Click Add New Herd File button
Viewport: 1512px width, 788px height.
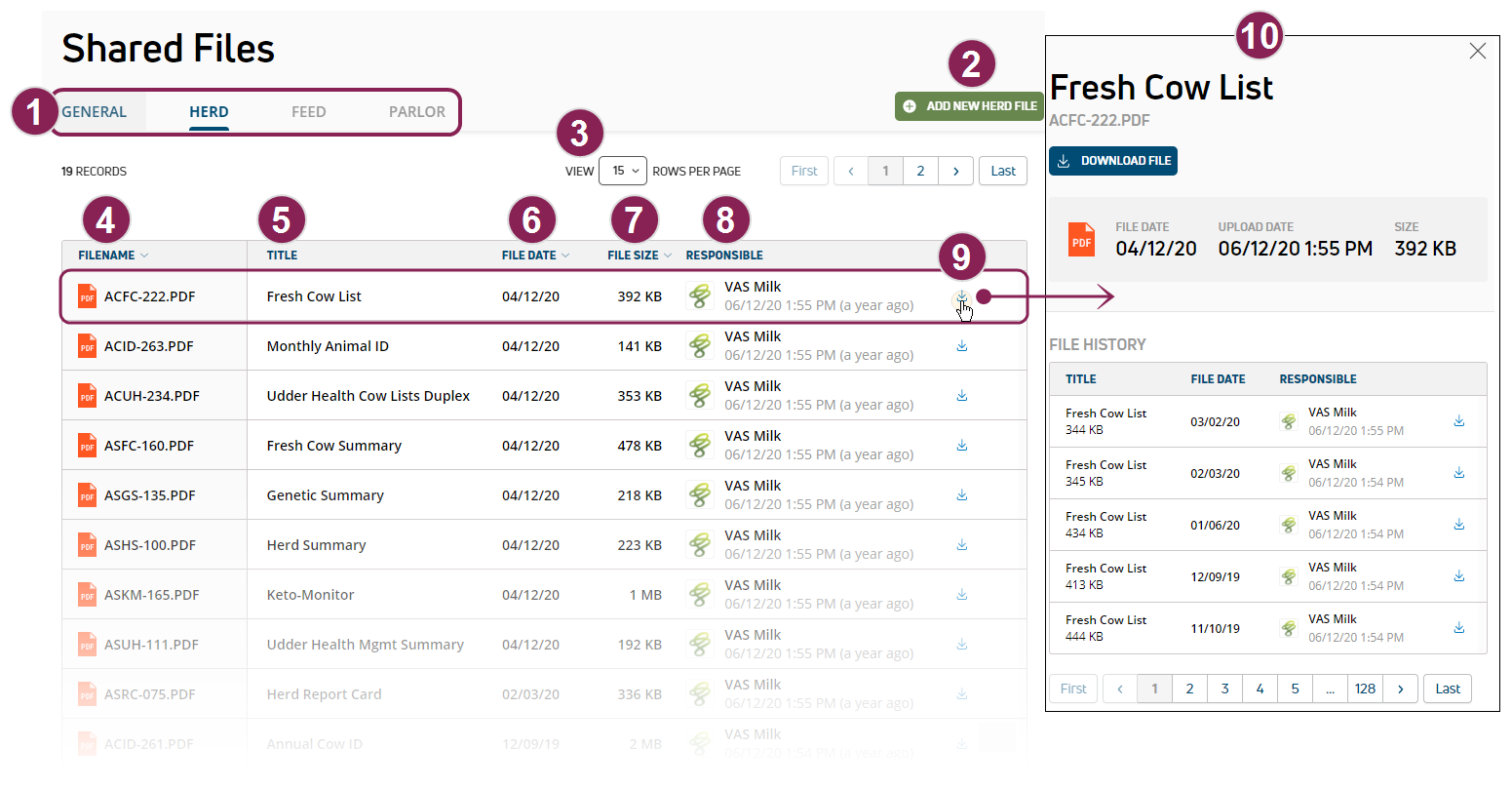click(969, 106)
